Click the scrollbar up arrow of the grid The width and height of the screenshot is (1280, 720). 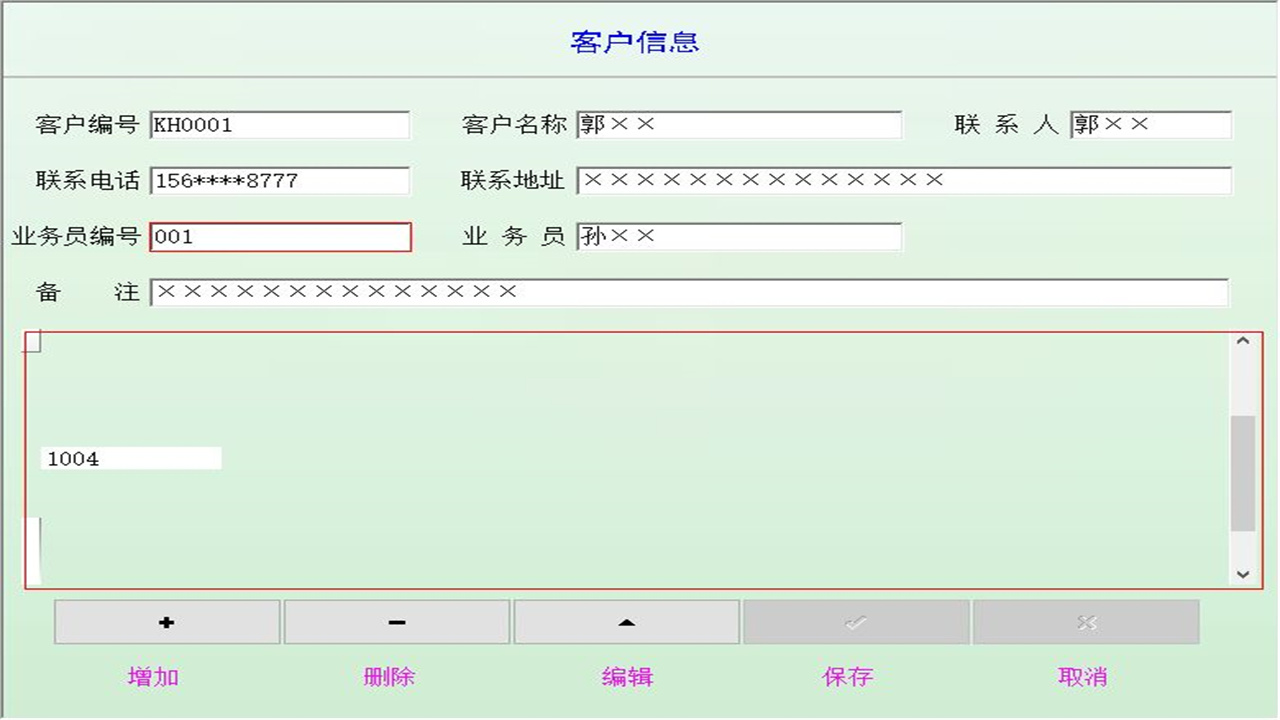point(1242,341)
